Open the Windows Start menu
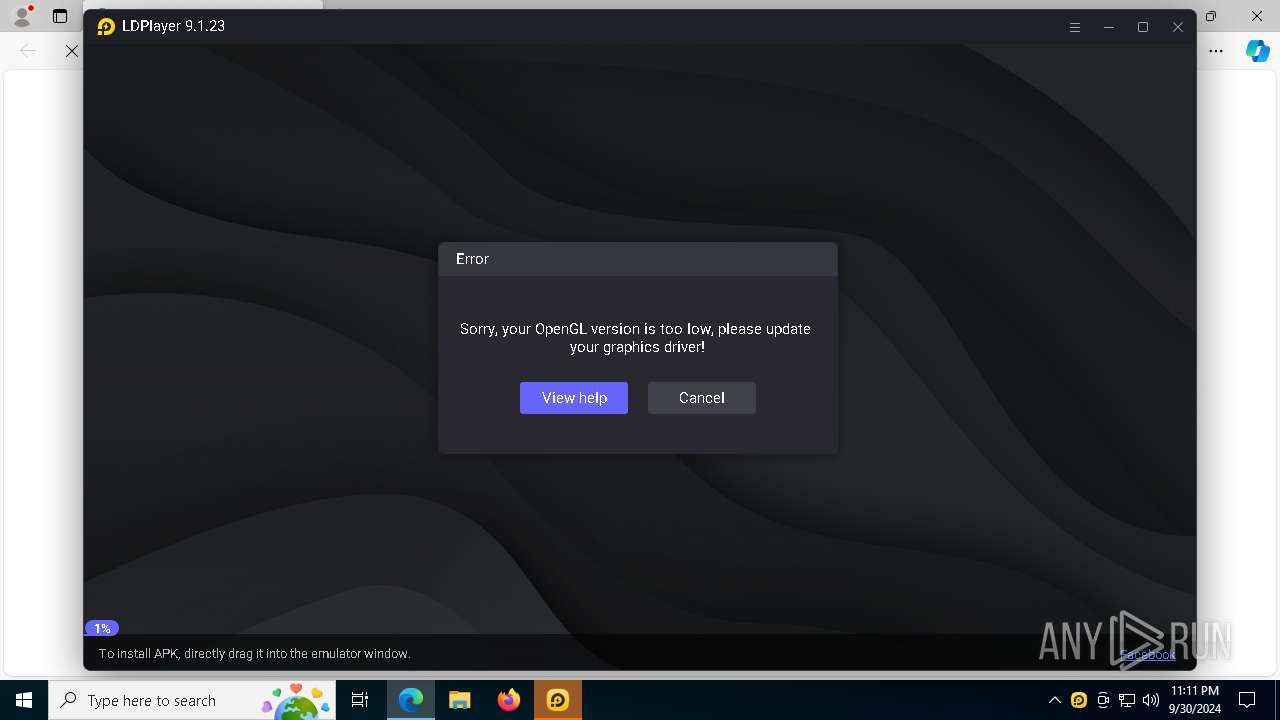This screenshot has height=720, width=1280. [24, 700]
